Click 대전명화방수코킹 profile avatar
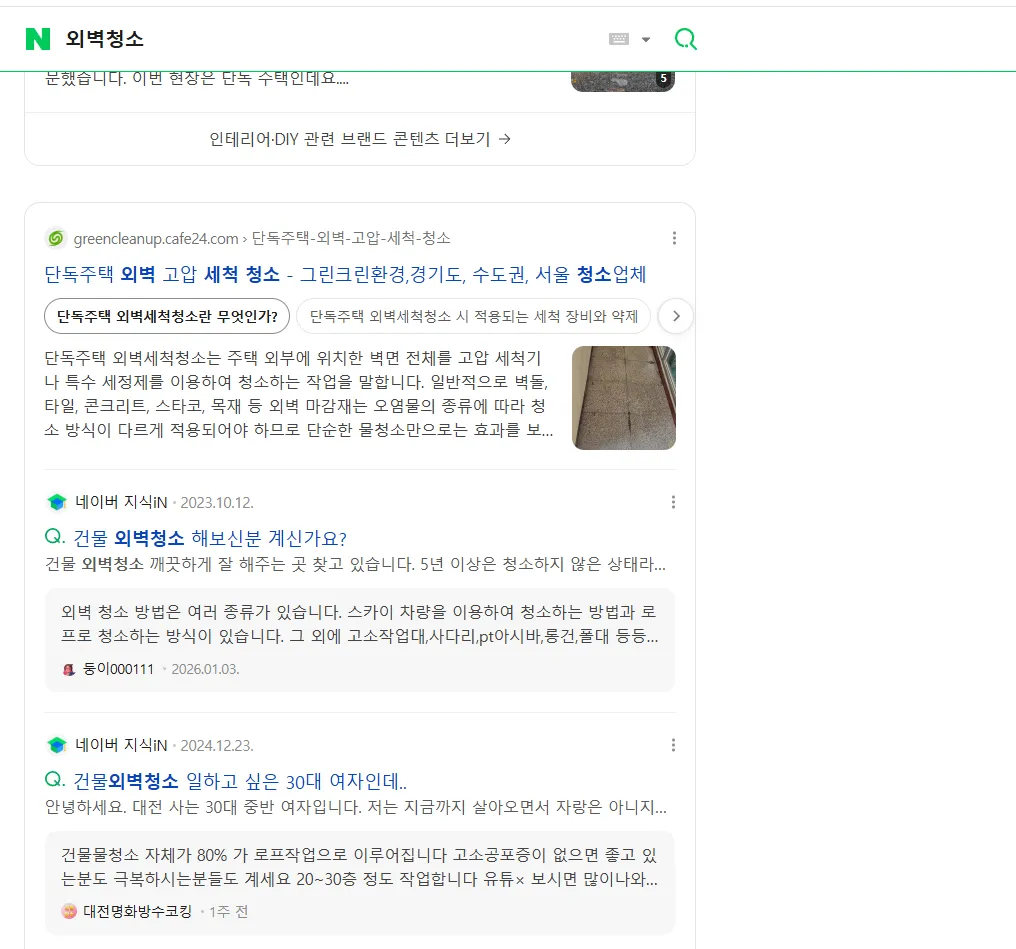The width and height of the screenshot is (1016, 949). pyautogui.click(x=69, y=911)
